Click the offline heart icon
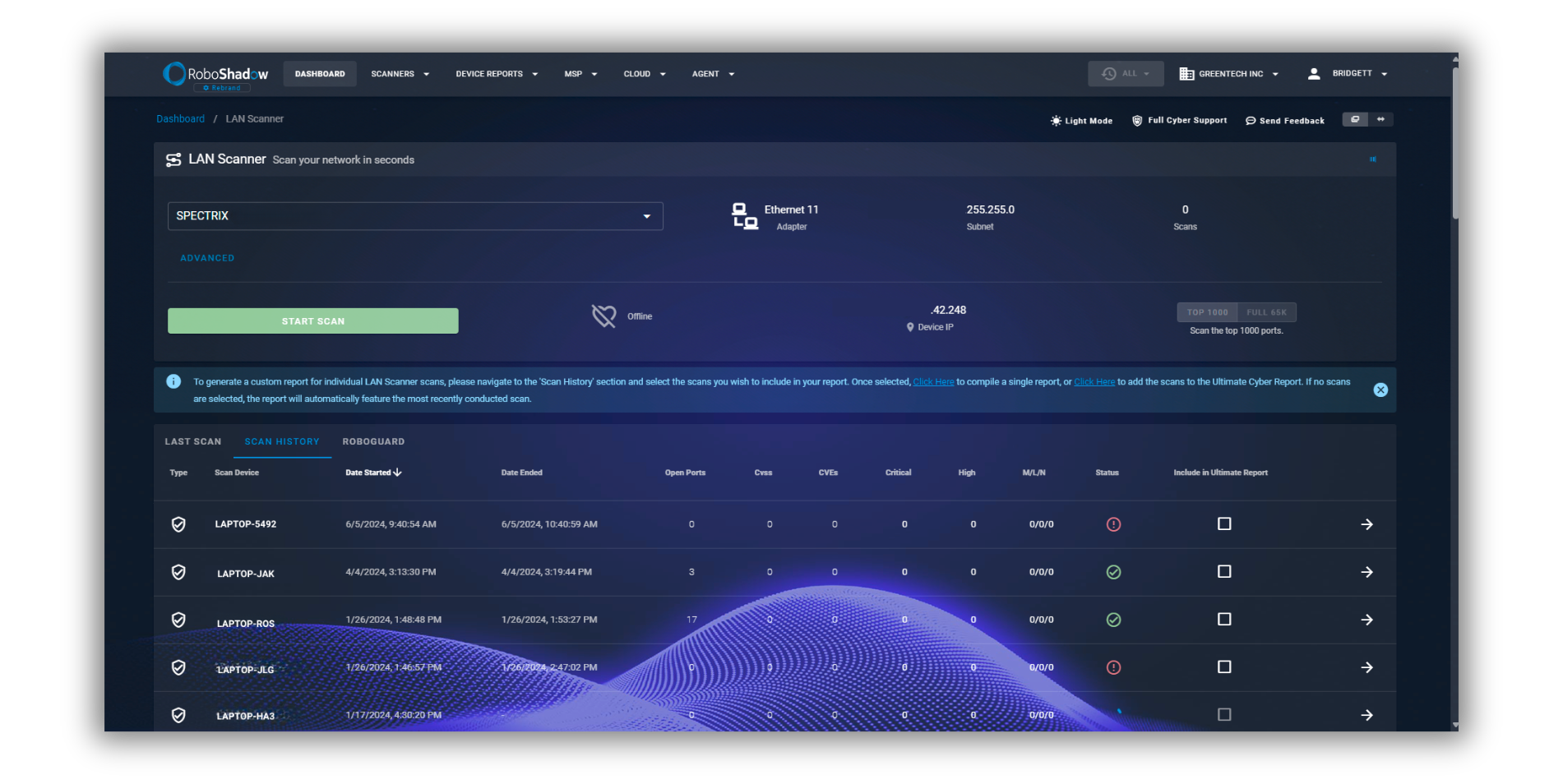1563x784 pixels. 603,315
